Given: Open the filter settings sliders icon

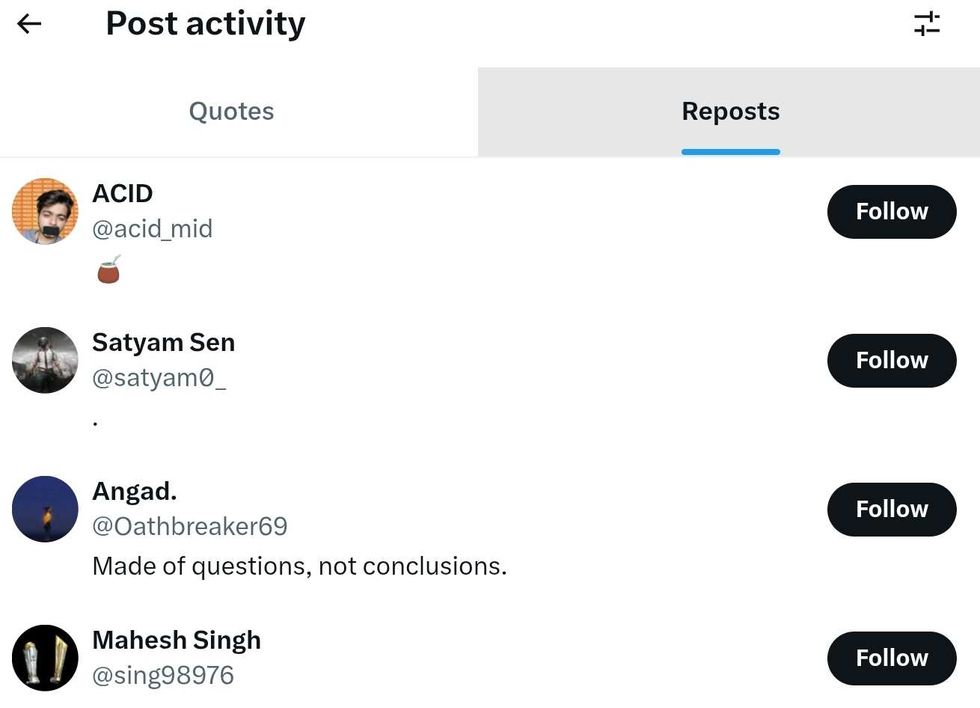Looking at the screenshot, I should (x=927, y=24).
